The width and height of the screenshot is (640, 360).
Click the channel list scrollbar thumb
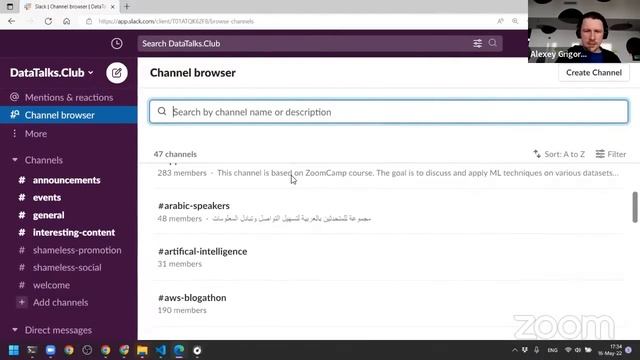635,207
